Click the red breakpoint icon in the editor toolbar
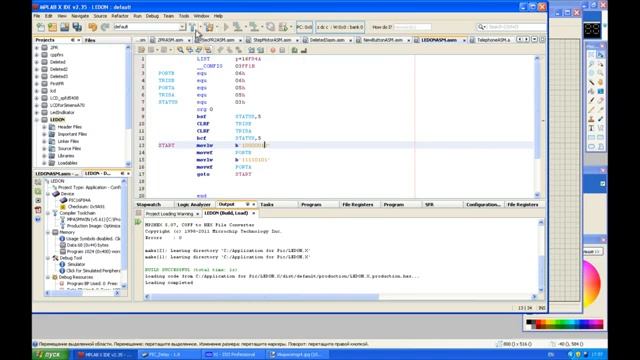Image resolution: width=640 pixels, height=360 pixels. pyautogui.click(x=273, y=50)
